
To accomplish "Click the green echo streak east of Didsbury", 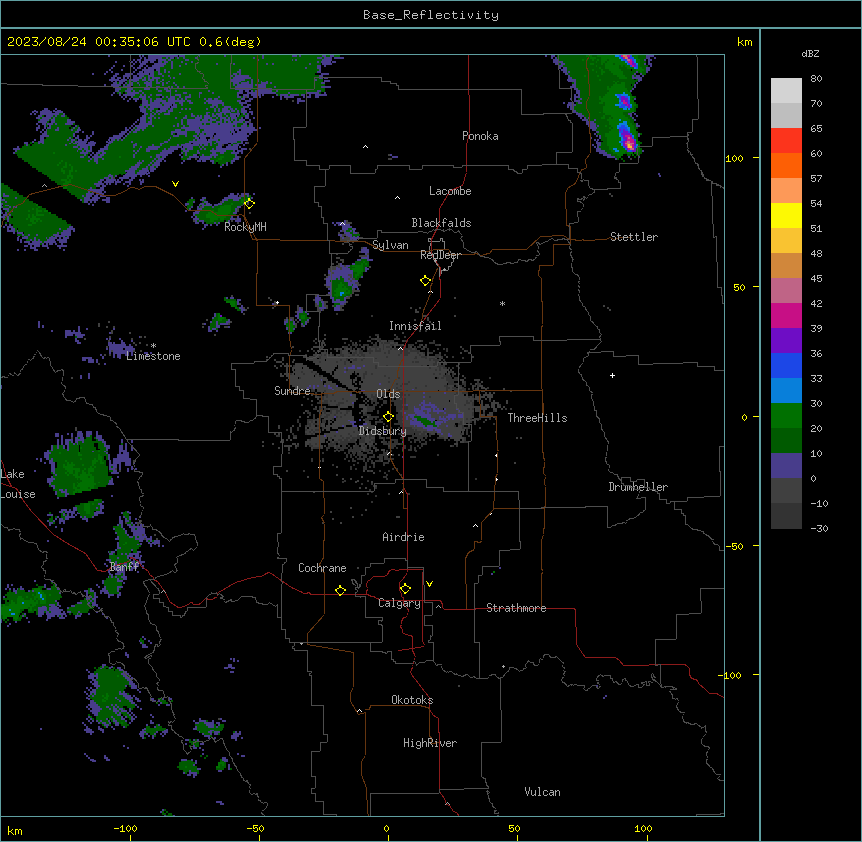I will pos(426,422).
